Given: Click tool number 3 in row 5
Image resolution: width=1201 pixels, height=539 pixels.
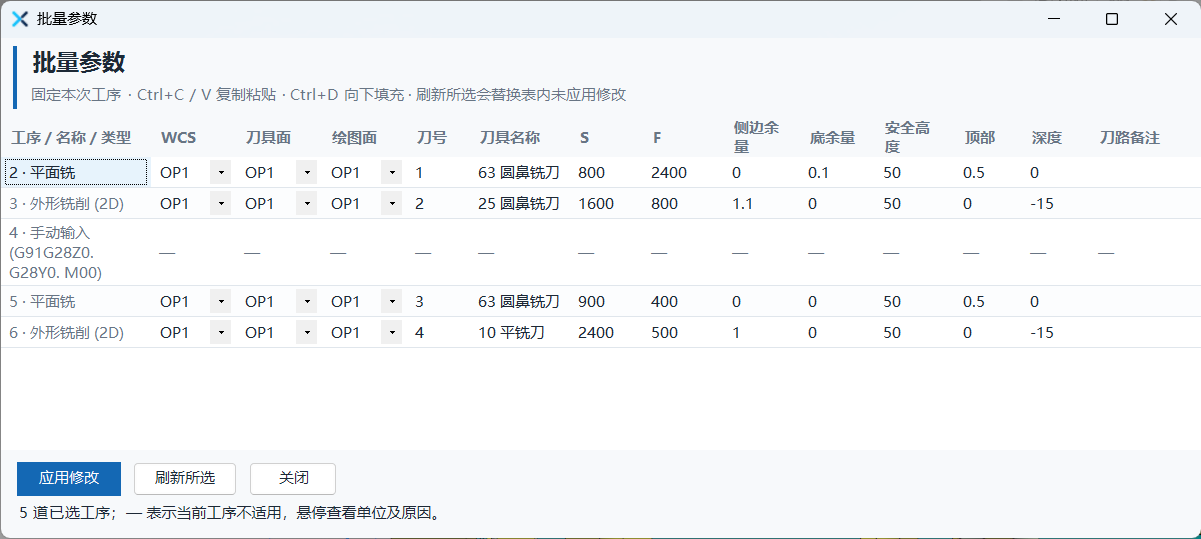Looking at the screenshot, I should tap(419, 301).
